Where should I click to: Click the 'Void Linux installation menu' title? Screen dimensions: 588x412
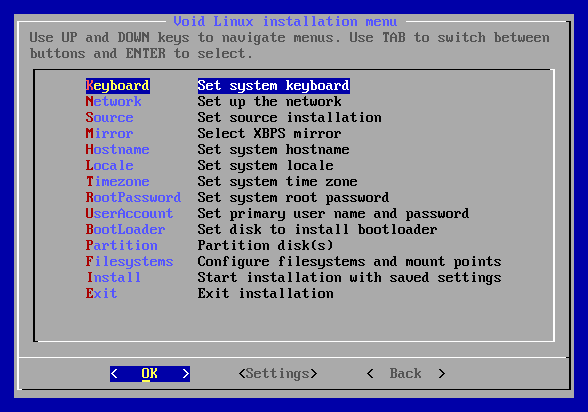click(285, 21)
